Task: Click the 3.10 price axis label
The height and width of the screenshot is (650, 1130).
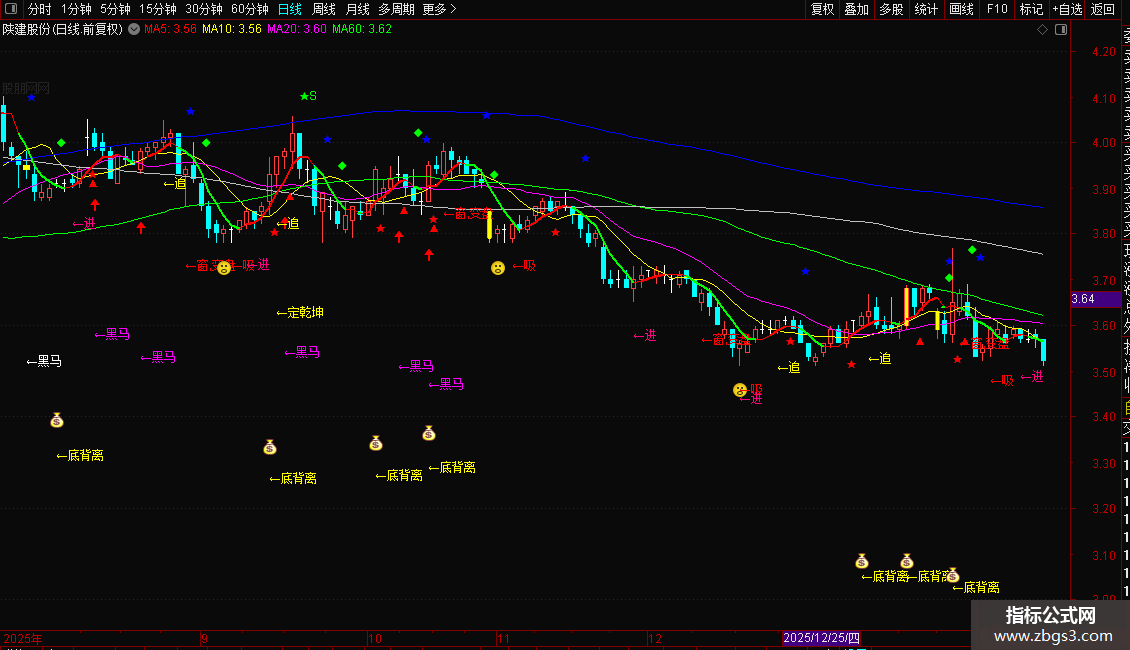Action: [x=1103, y=556]
